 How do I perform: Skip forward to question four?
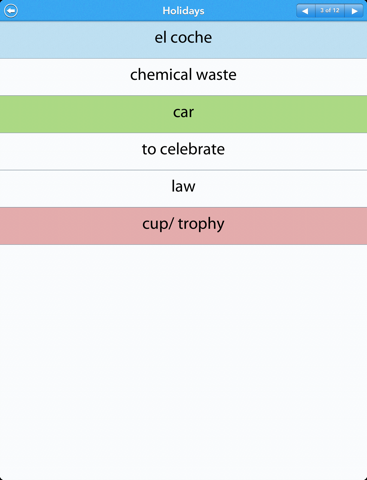[354, 11]
